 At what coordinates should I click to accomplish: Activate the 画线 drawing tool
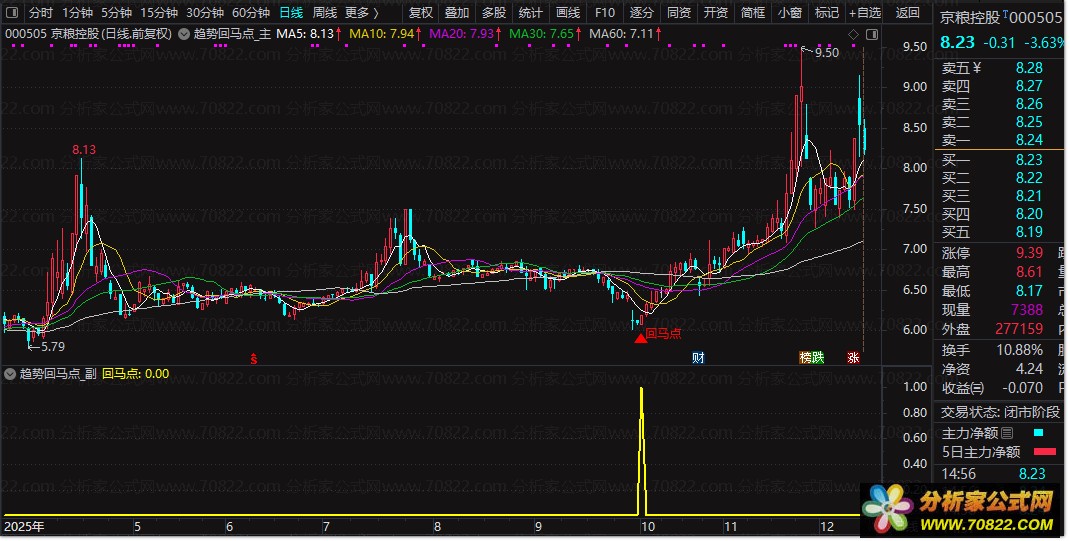coord(568,13)
